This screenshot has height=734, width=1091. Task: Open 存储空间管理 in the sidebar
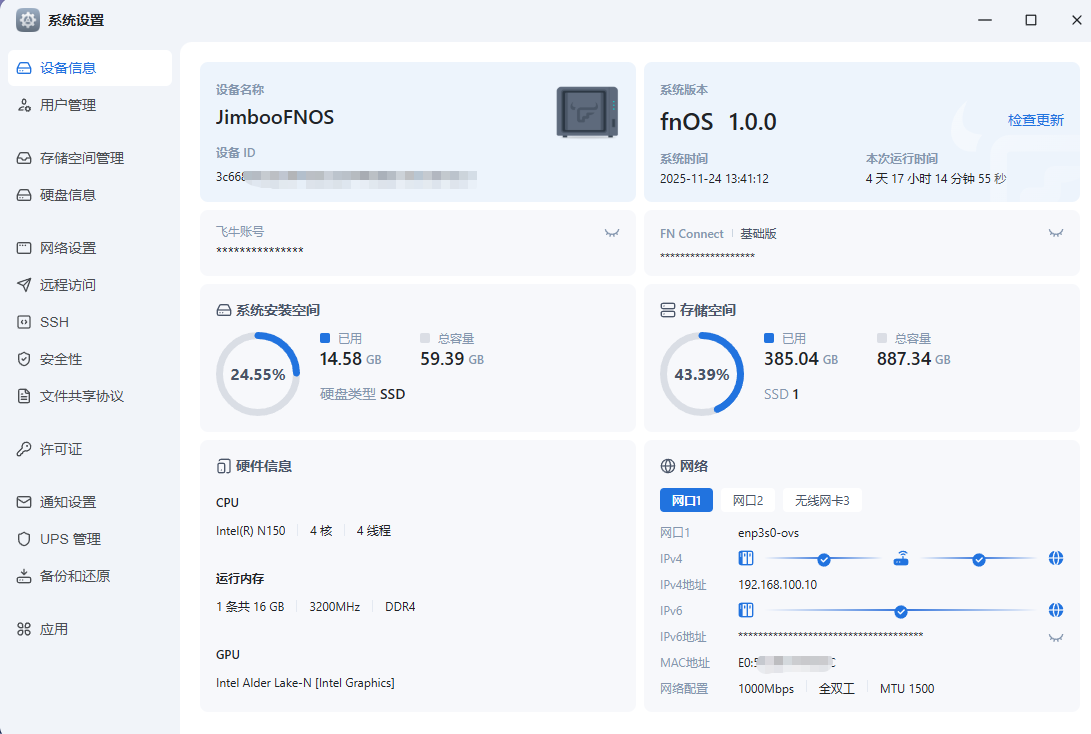82,158
